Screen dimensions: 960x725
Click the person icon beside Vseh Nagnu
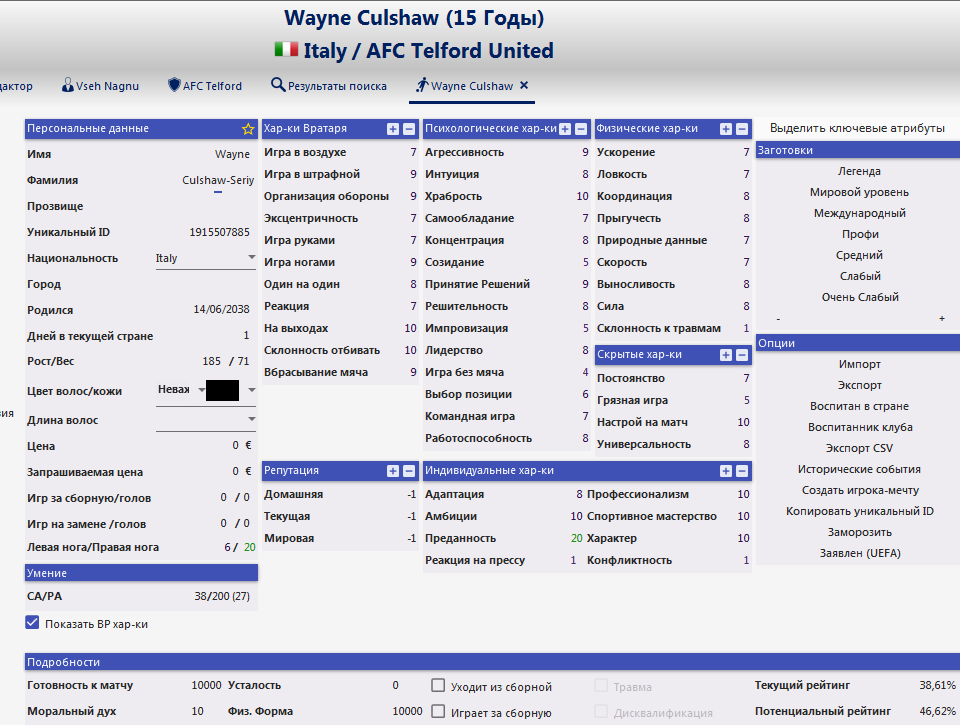coord(67,85)
